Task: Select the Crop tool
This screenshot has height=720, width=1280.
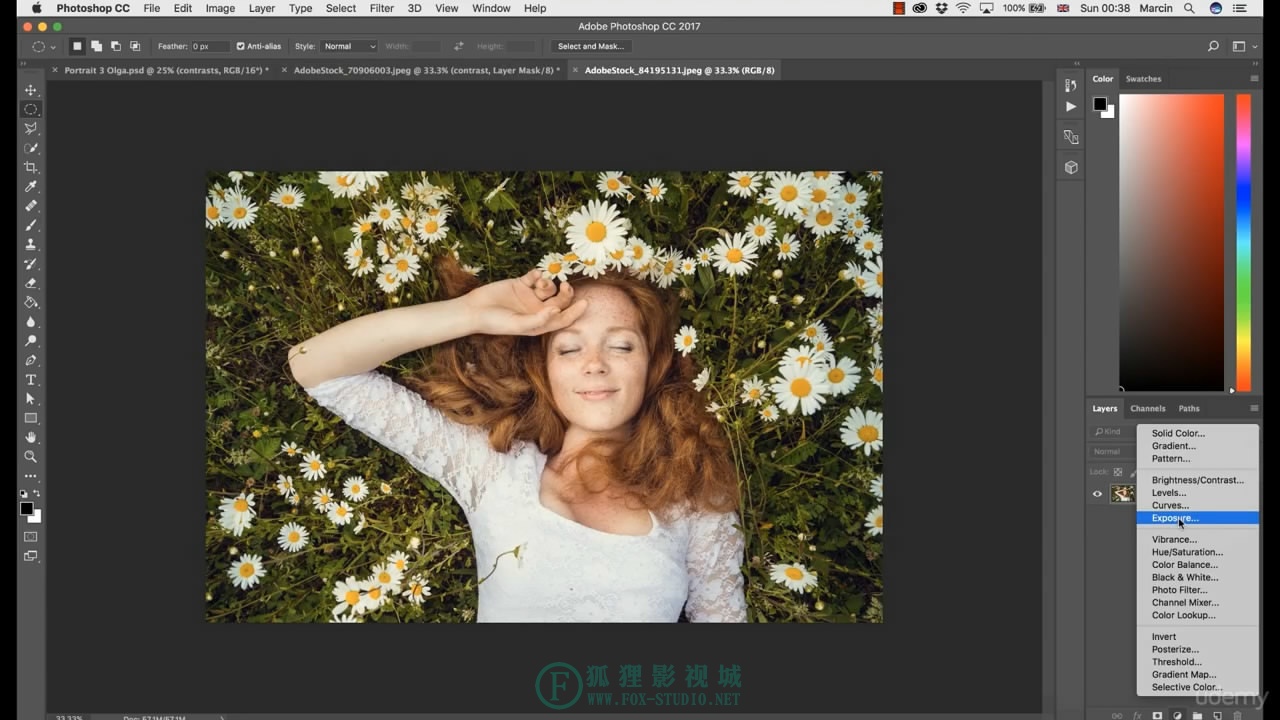Action: coord(31,167)
